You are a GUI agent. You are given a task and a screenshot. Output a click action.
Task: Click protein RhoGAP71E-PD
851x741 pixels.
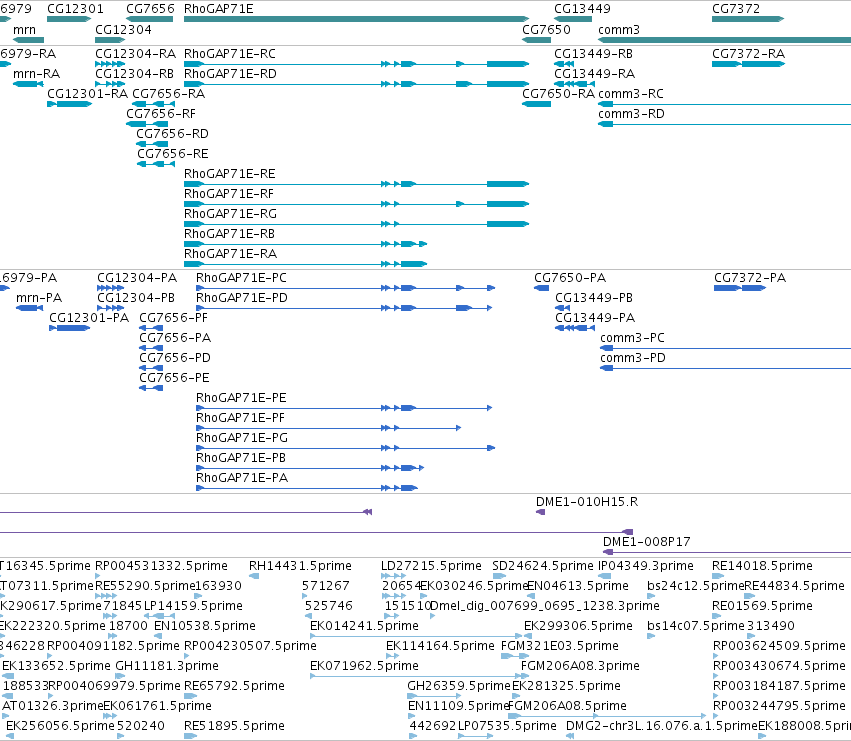click(x=344, y=308)
